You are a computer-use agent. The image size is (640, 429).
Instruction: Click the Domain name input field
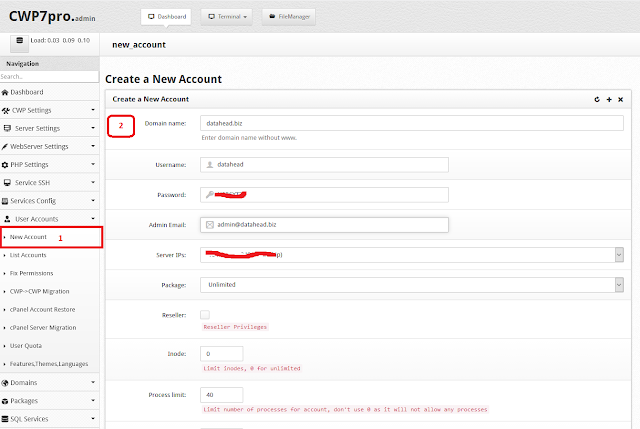pyautogui.click(x=412, y=123)
